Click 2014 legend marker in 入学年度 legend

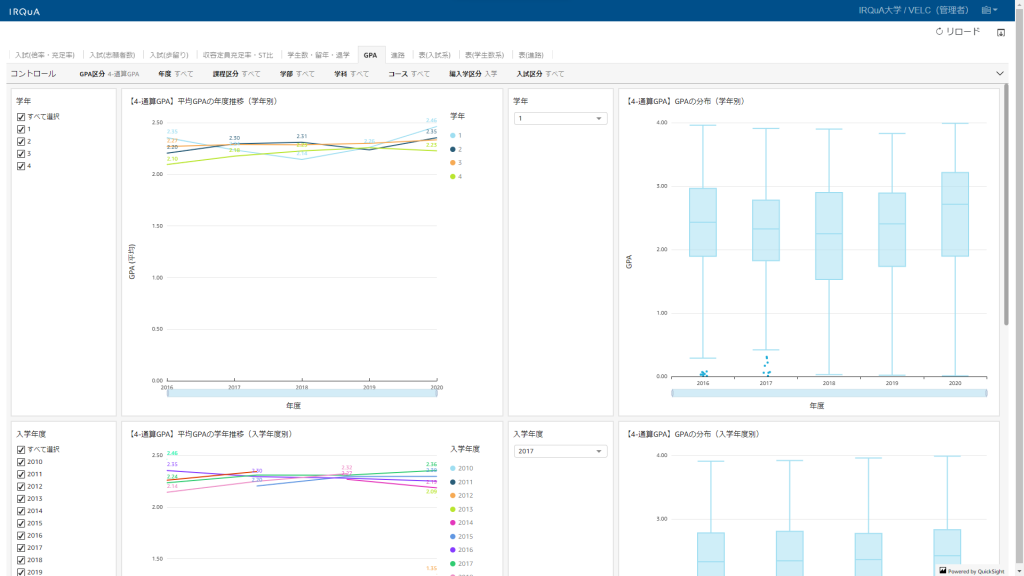pyautogui.click(x=453, y=522)
